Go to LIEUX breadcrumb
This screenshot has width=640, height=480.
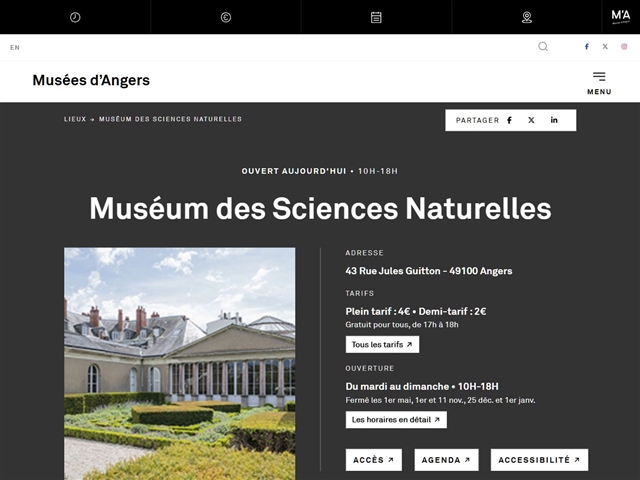coord(75,119)
